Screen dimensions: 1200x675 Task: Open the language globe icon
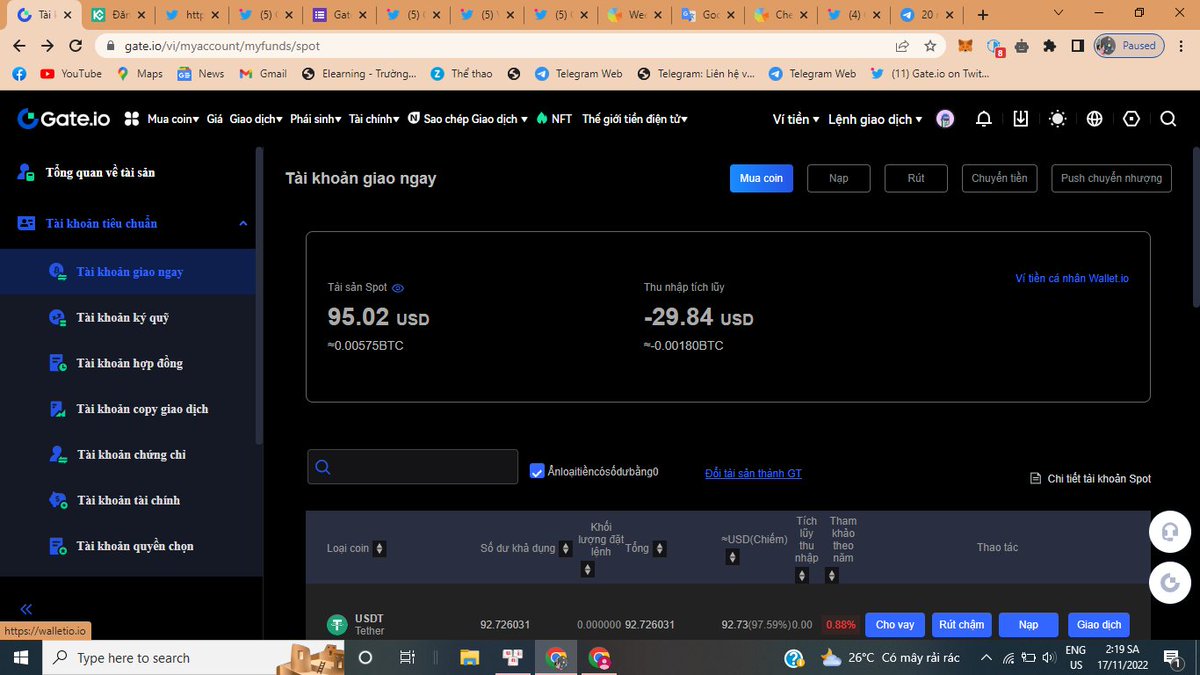1095,119
